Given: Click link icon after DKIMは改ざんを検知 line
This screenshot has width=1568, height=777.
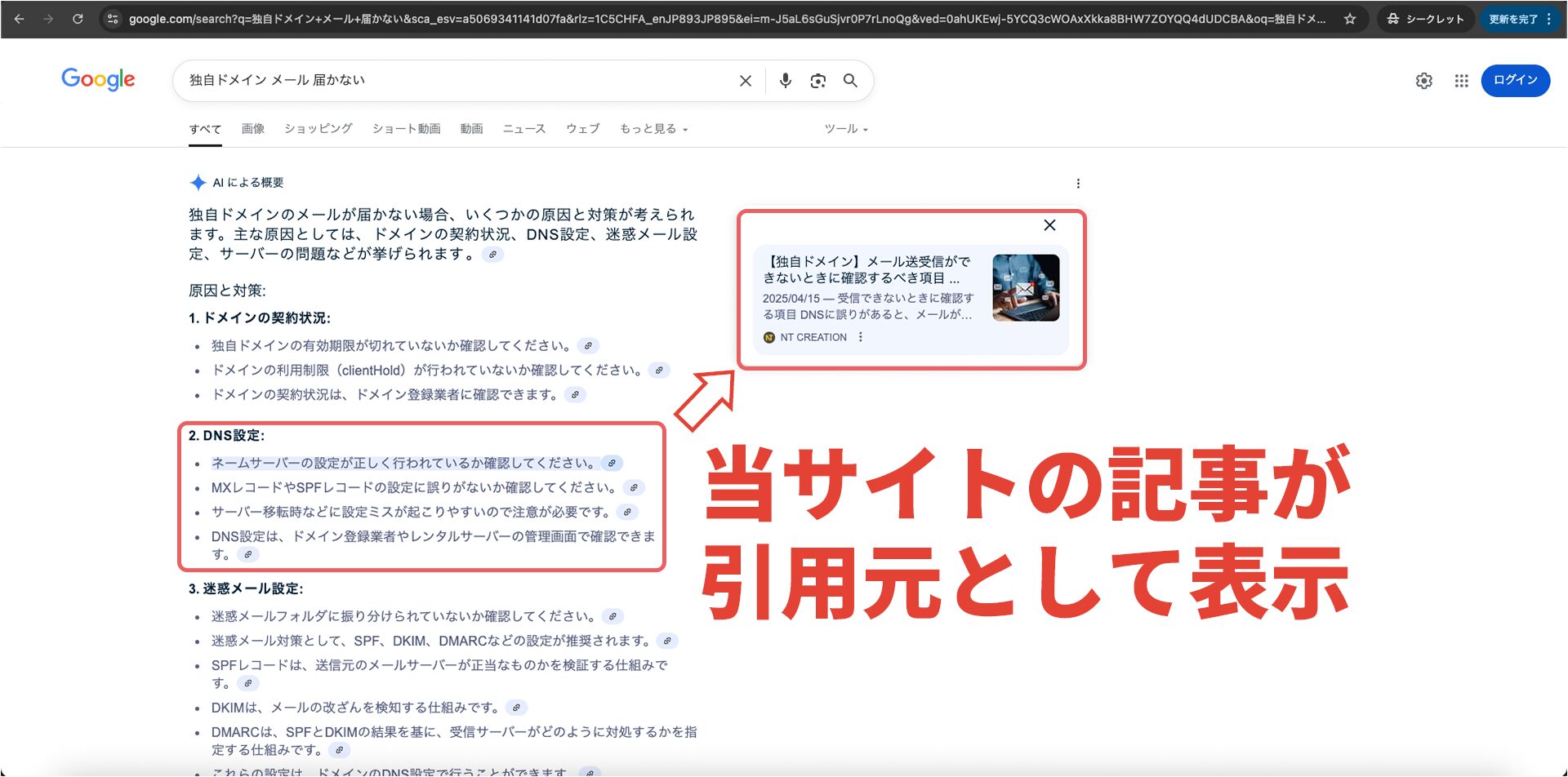Looking at the screenshot, I should point(516,708).
